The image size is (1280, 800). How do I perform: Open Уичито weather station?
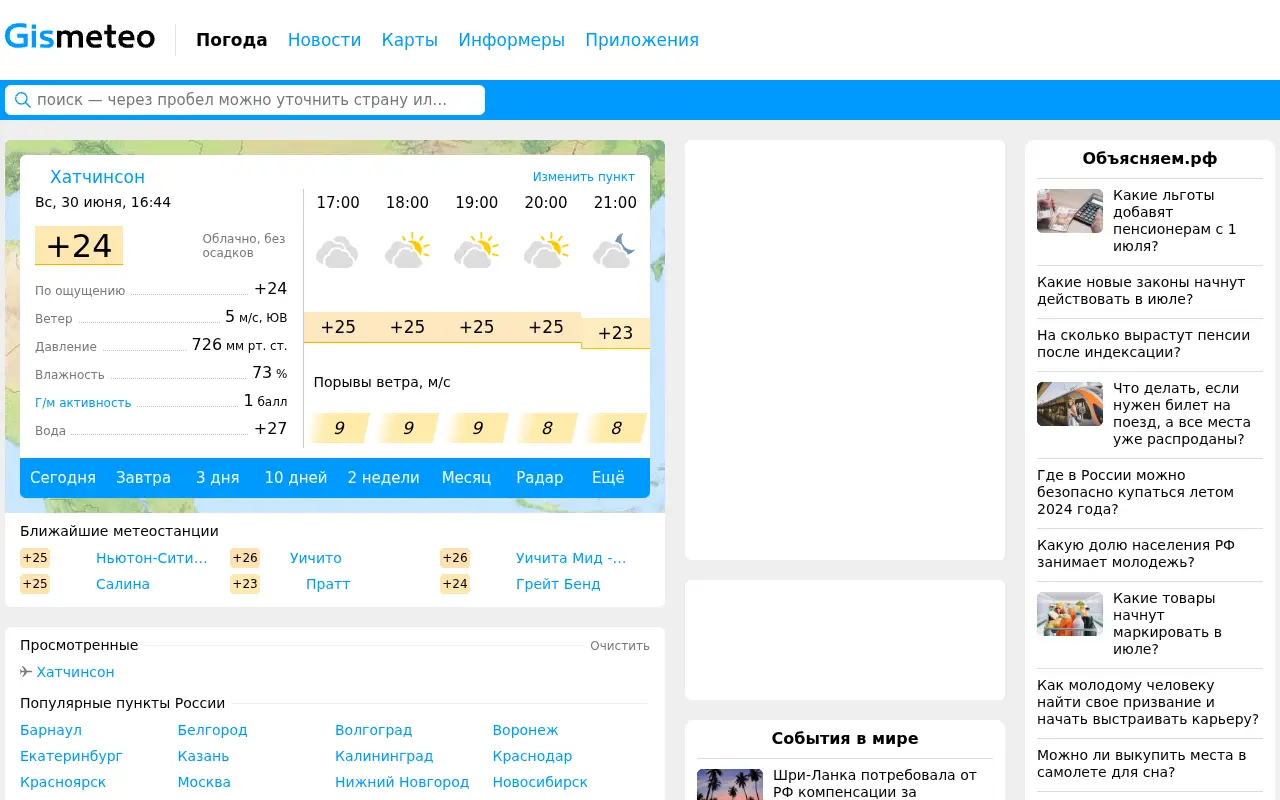tap(316, 558)
